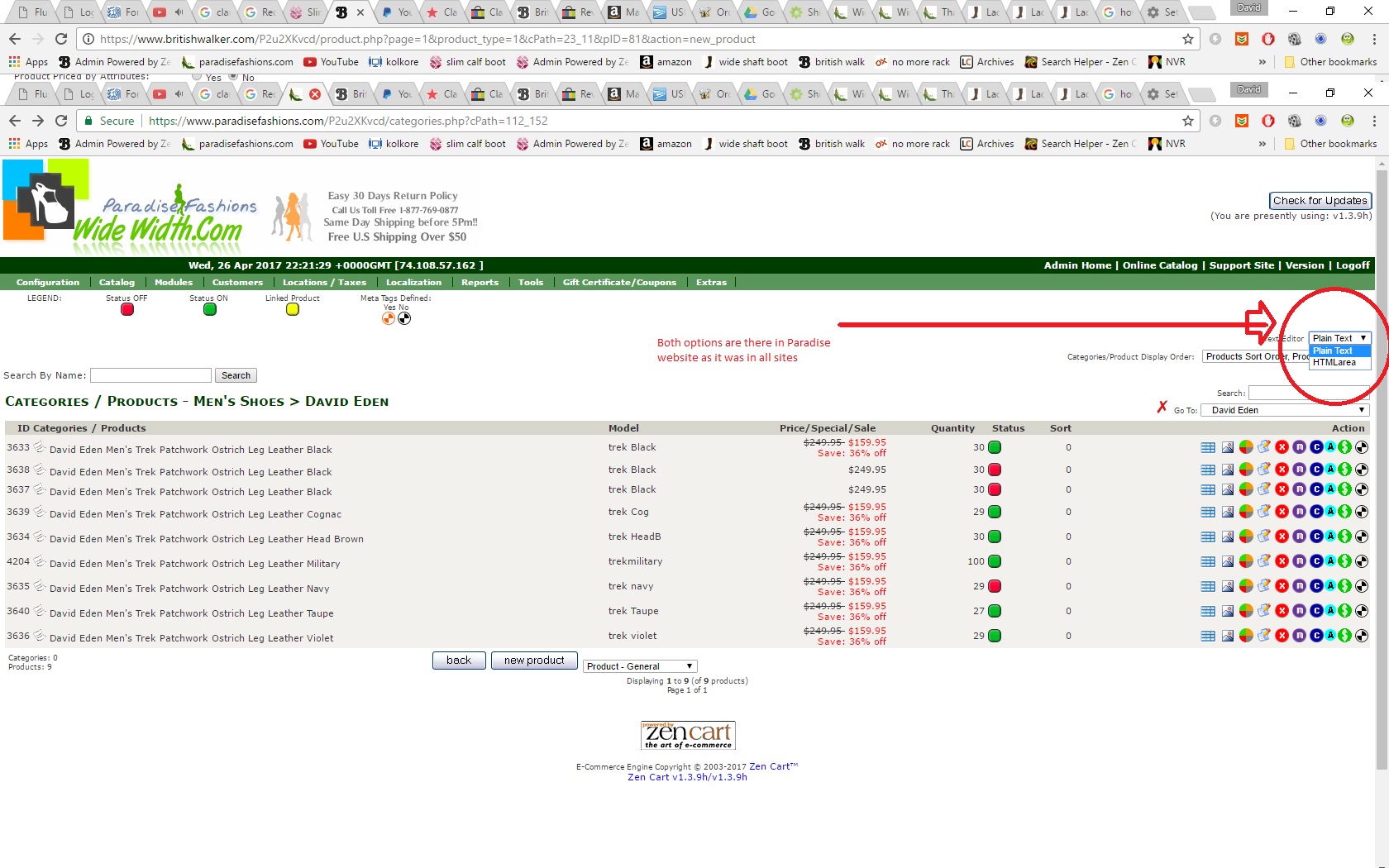Open the Modules admin menu
Image resolution: width=1389 pixels, height=868 pixels.
point(174,282)
